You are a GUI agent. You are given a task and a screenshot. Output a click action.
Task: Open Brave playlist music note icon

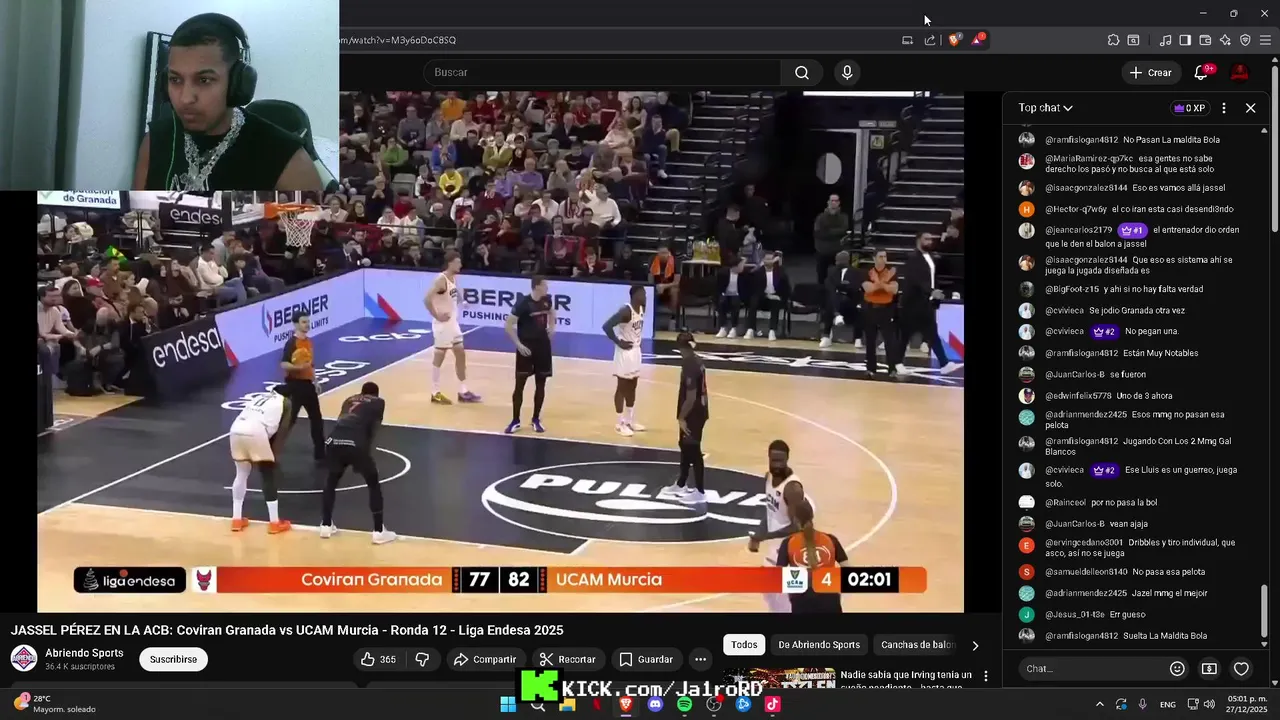(x=1165, y=40)
